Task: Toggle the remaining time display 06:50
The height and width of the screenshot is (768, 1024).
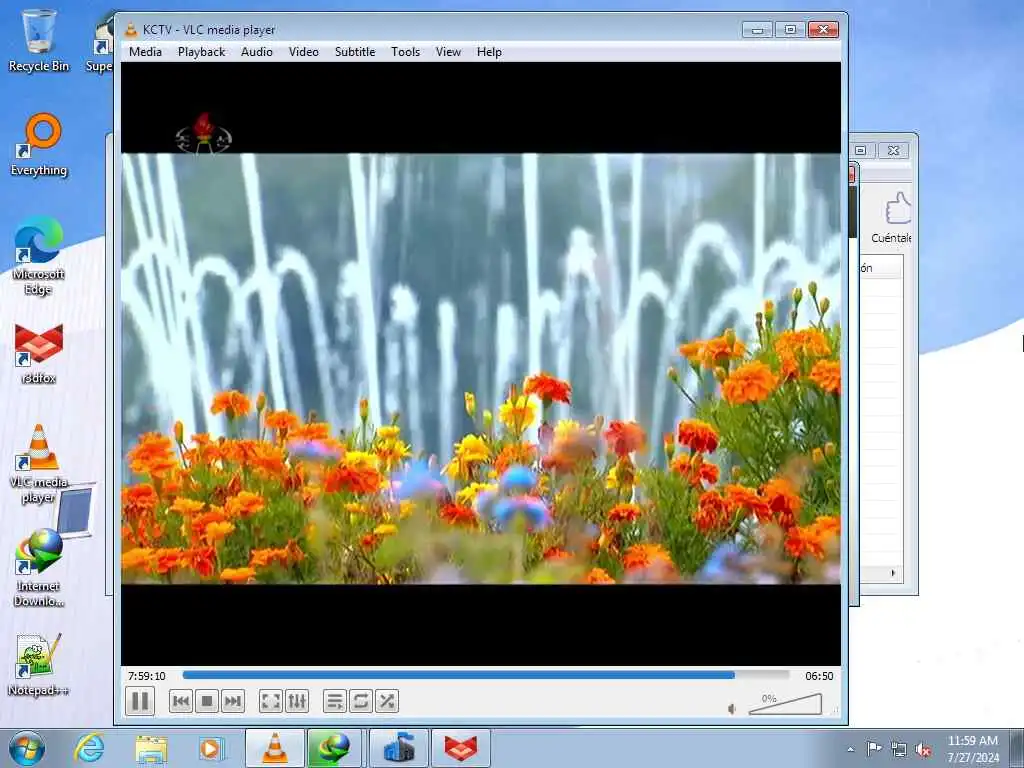Action: (819, 676)
